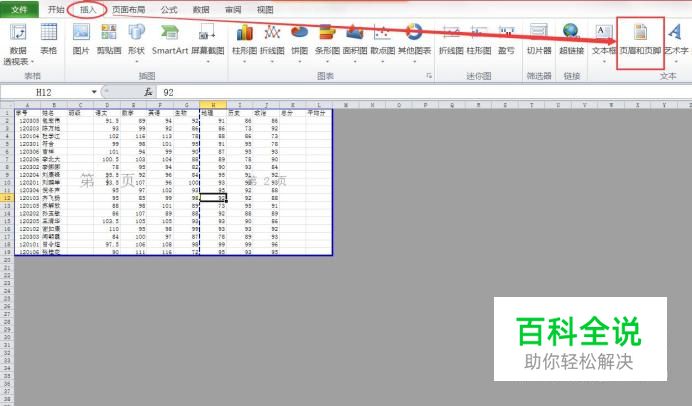Open the 页面布局 (Page Layout) tab
Viewport: 692px width, 406px height.
tap(128, 9)
